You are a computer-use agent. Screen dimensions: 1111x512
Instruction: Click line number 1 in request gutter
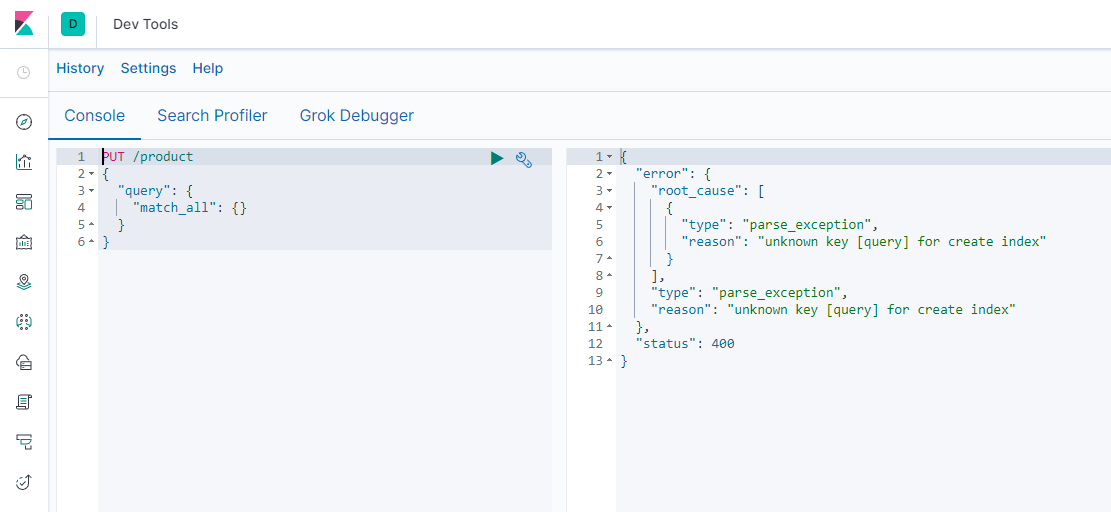[81, 157]
